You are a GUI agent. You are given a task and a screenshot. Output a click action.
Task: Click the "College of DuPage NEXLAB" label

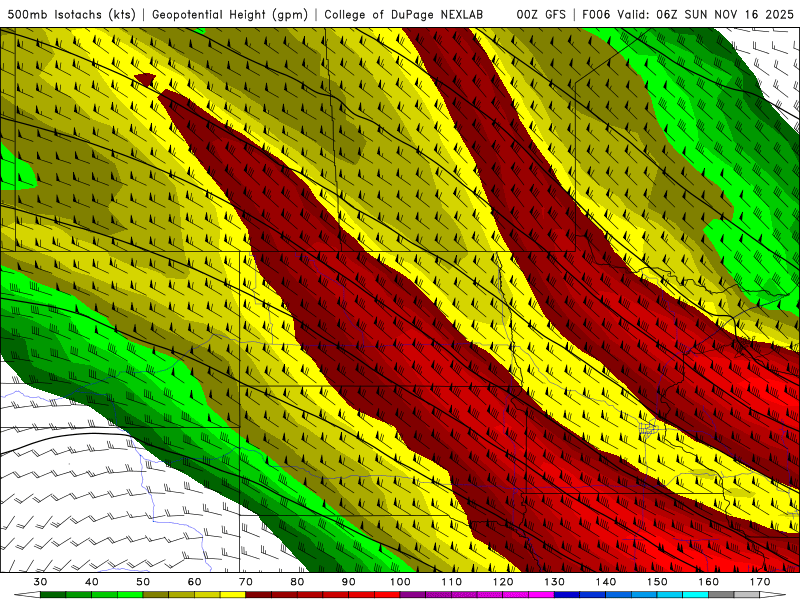click(404, 14)
